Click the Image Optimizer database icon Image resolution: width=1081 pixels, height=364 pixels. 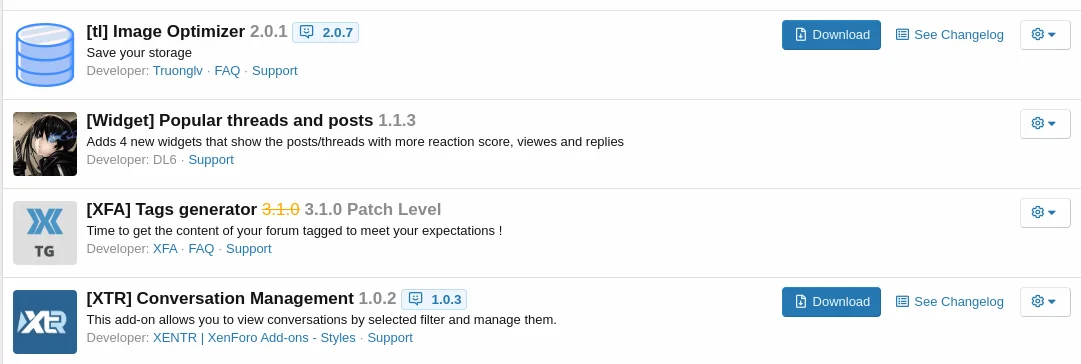coord(45,54)
